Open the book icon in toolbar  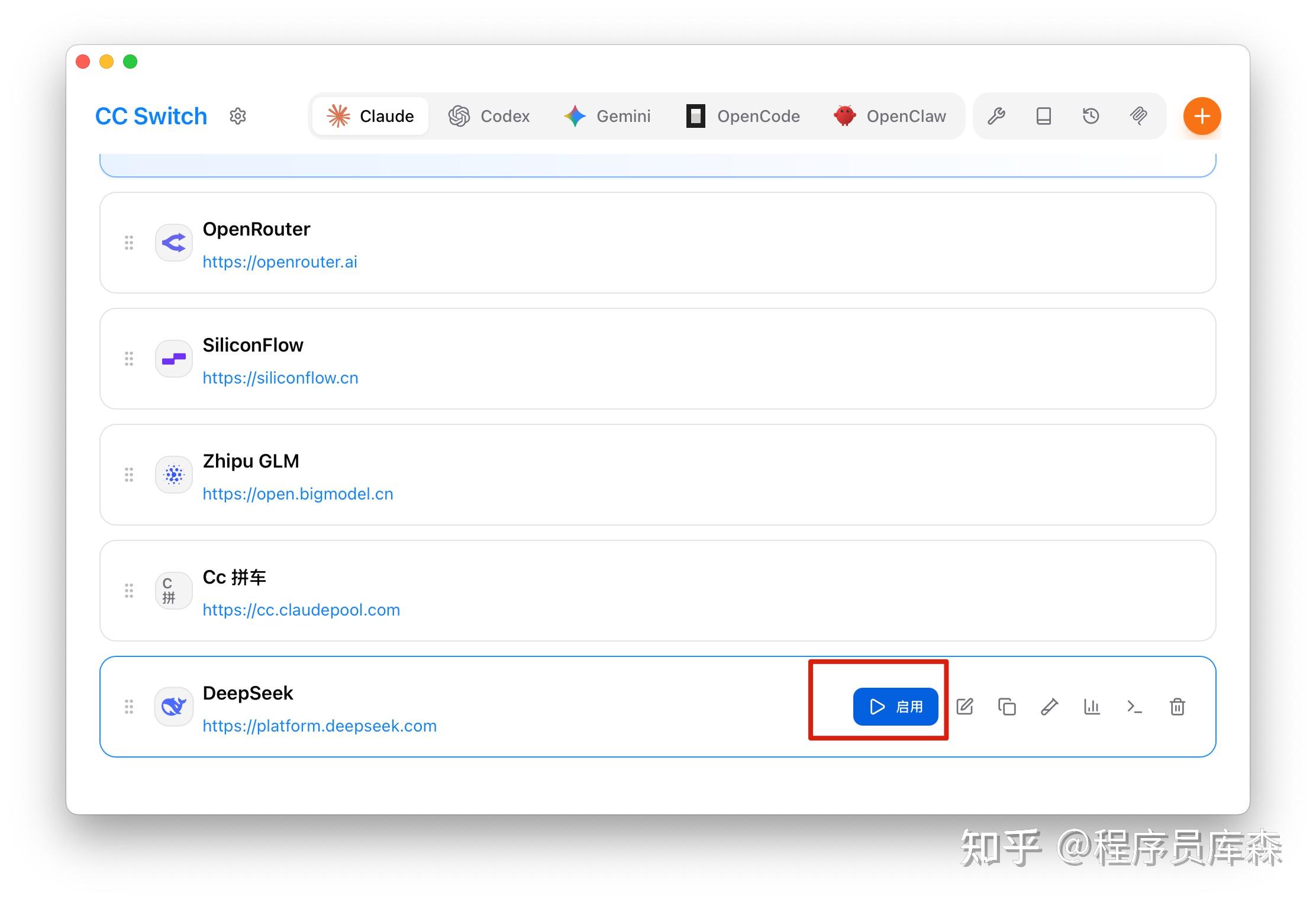[1044, 116]
